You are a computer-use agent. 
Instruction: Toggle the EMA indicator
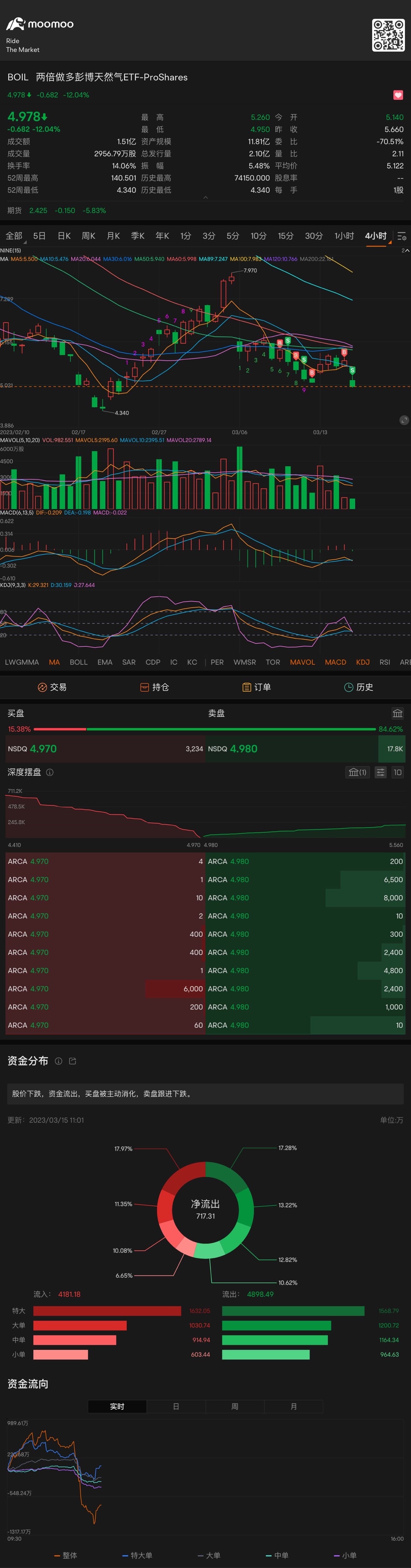[105, 662]
